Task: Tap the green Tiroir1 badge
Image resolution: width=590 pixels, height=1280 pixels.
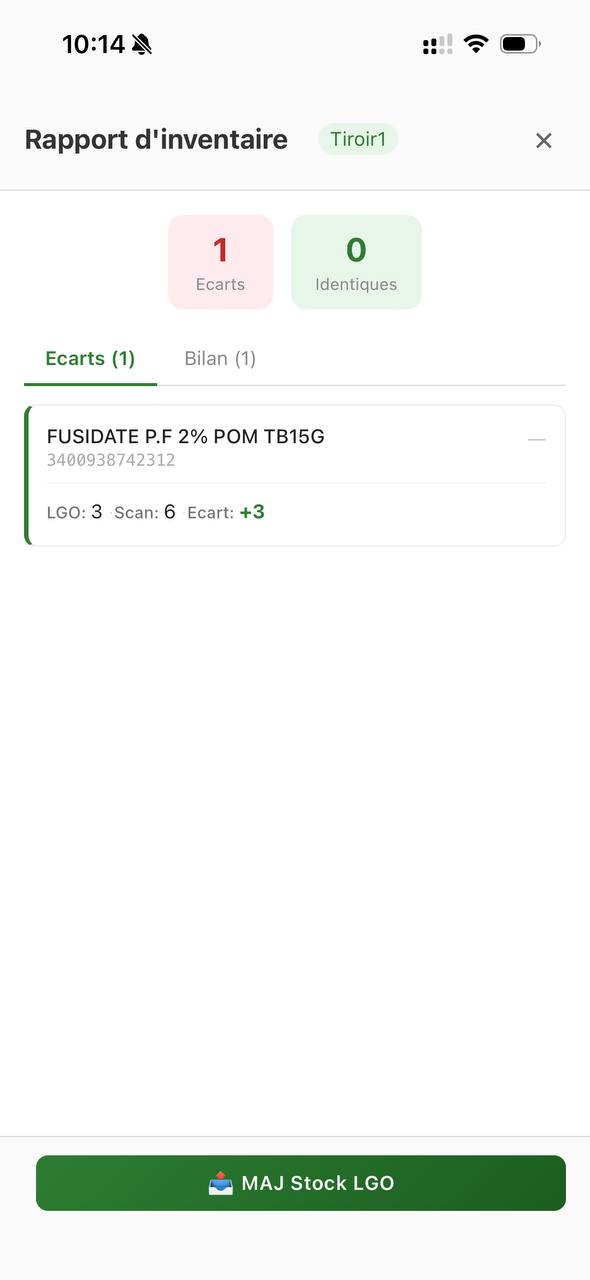Action: tap(357, 139)
